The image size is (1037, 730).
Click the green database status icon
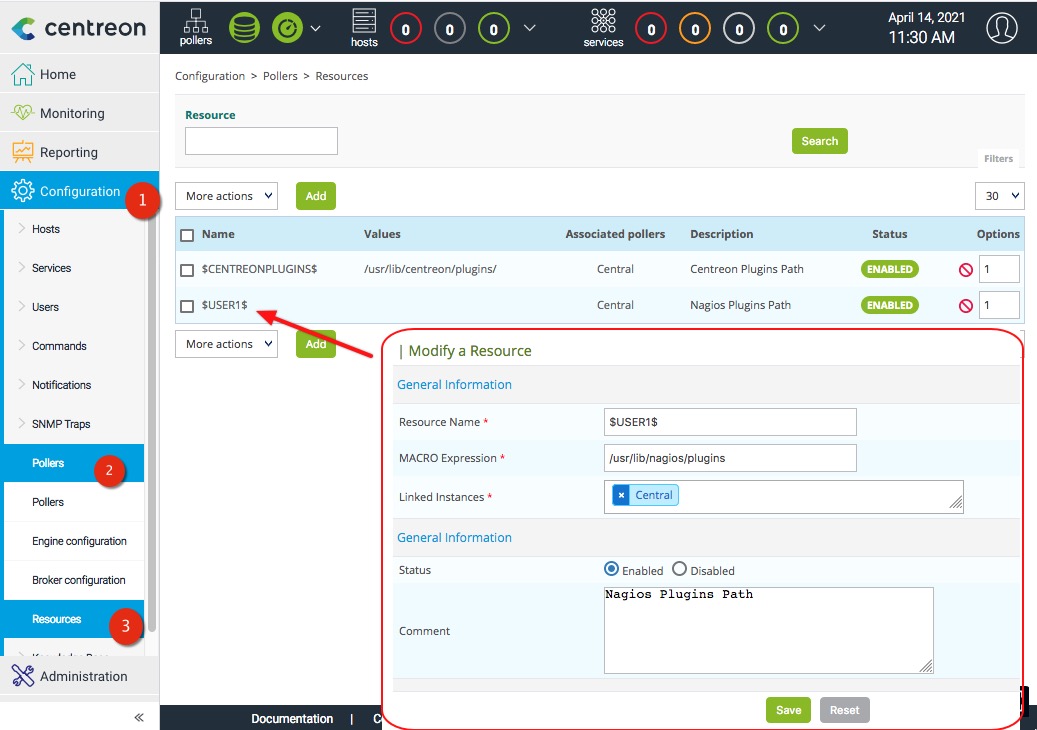point(244,28)
